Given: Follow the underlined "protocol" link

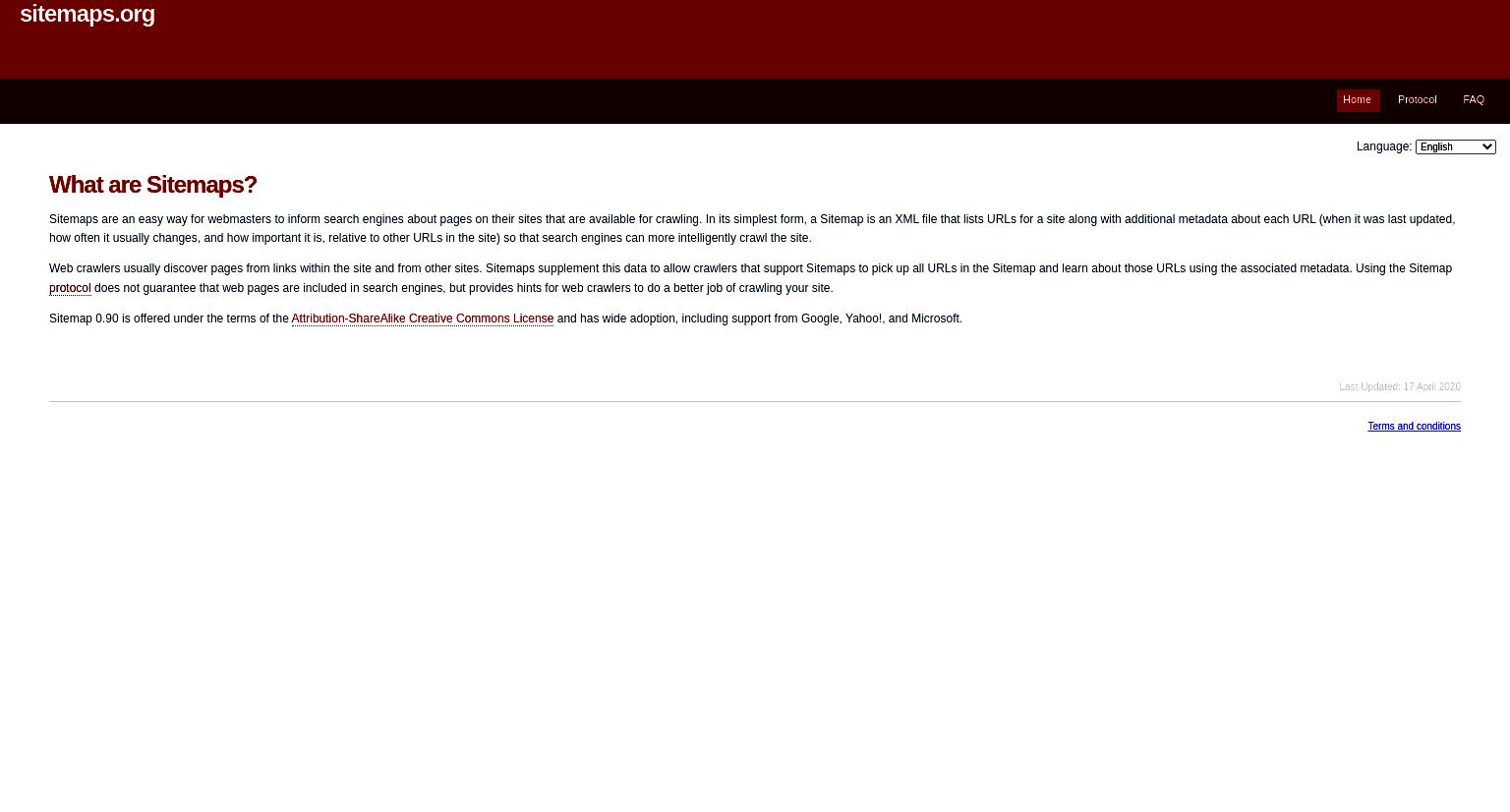Looking at the screenshot, I should (x=70, y=288).
